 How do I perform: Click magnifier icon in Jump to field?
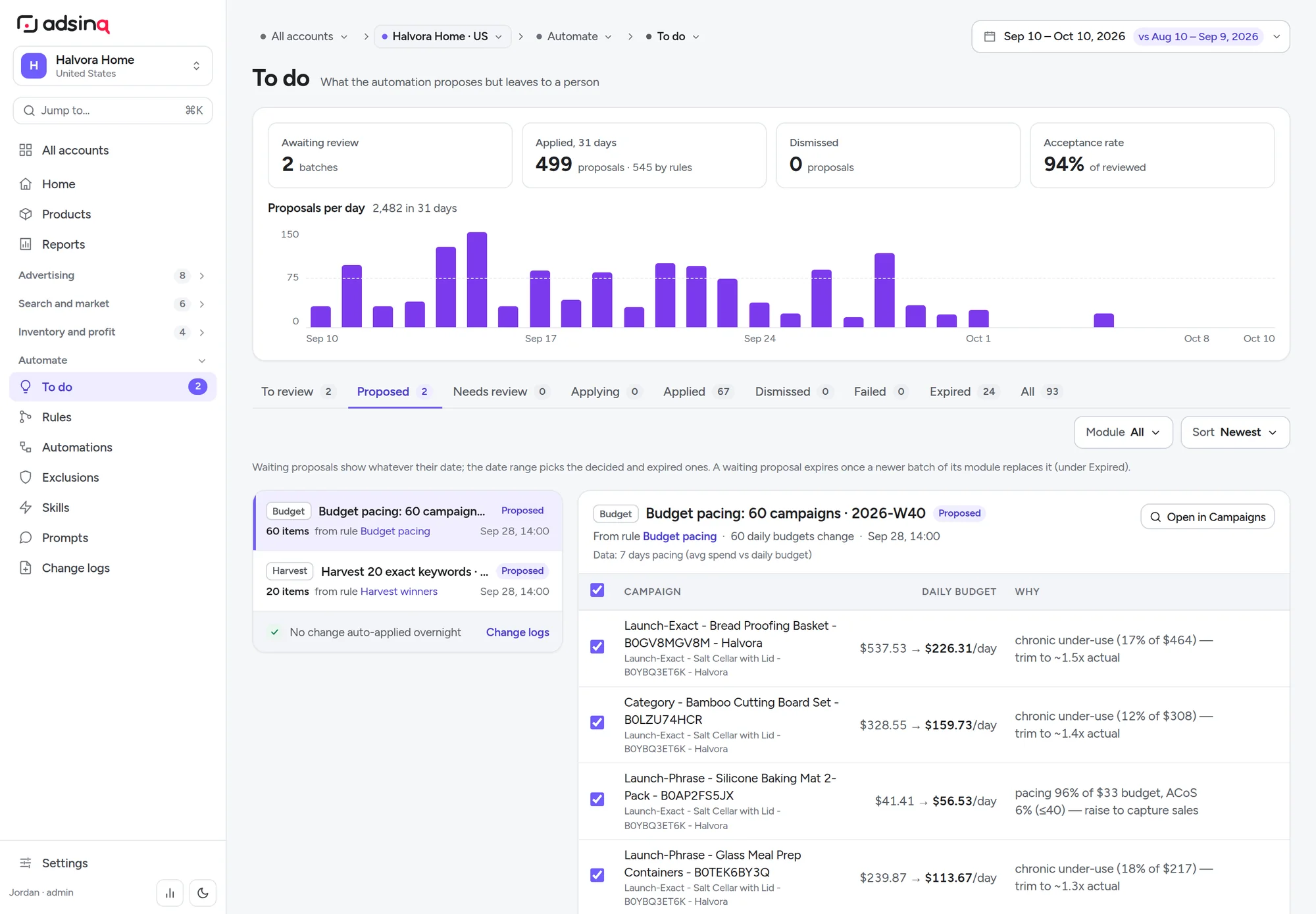29,111
